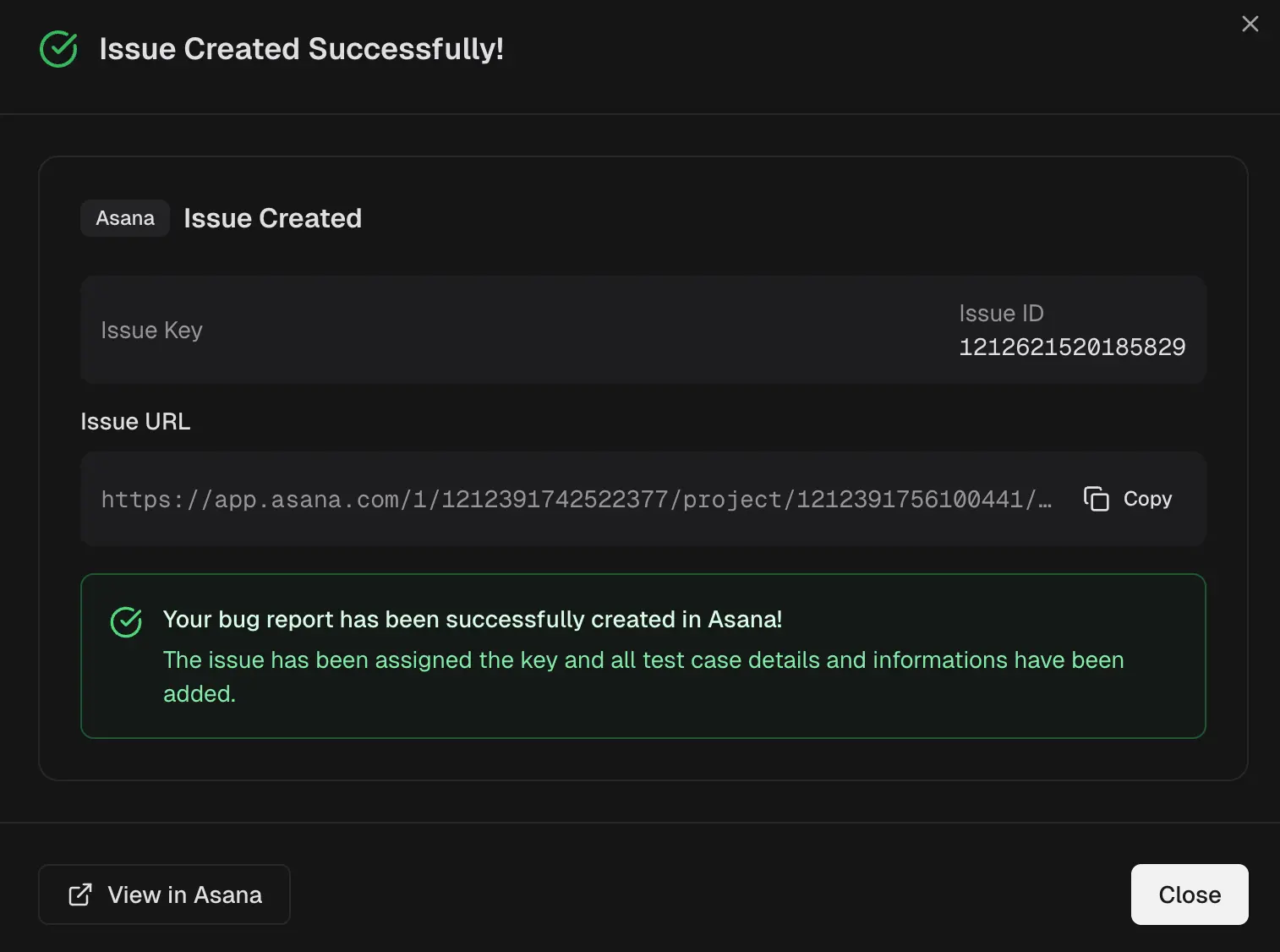This screenshot has height=952, width=1280.
Task: Click the checkmark icon inside the green message box
Action: [x=126, y=621]
